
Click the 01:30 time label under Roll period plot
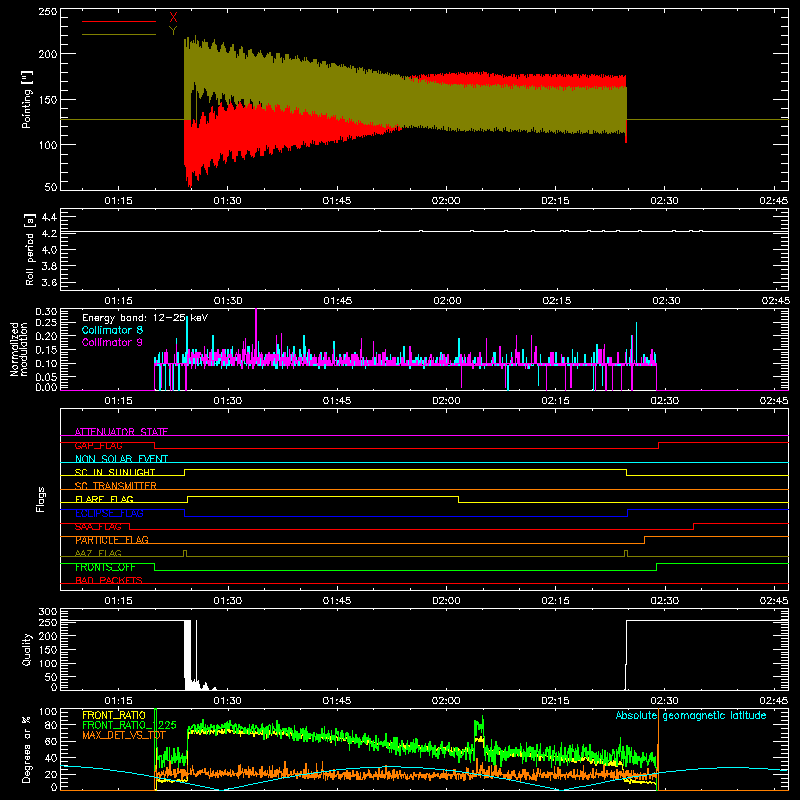tap(228, 301)
